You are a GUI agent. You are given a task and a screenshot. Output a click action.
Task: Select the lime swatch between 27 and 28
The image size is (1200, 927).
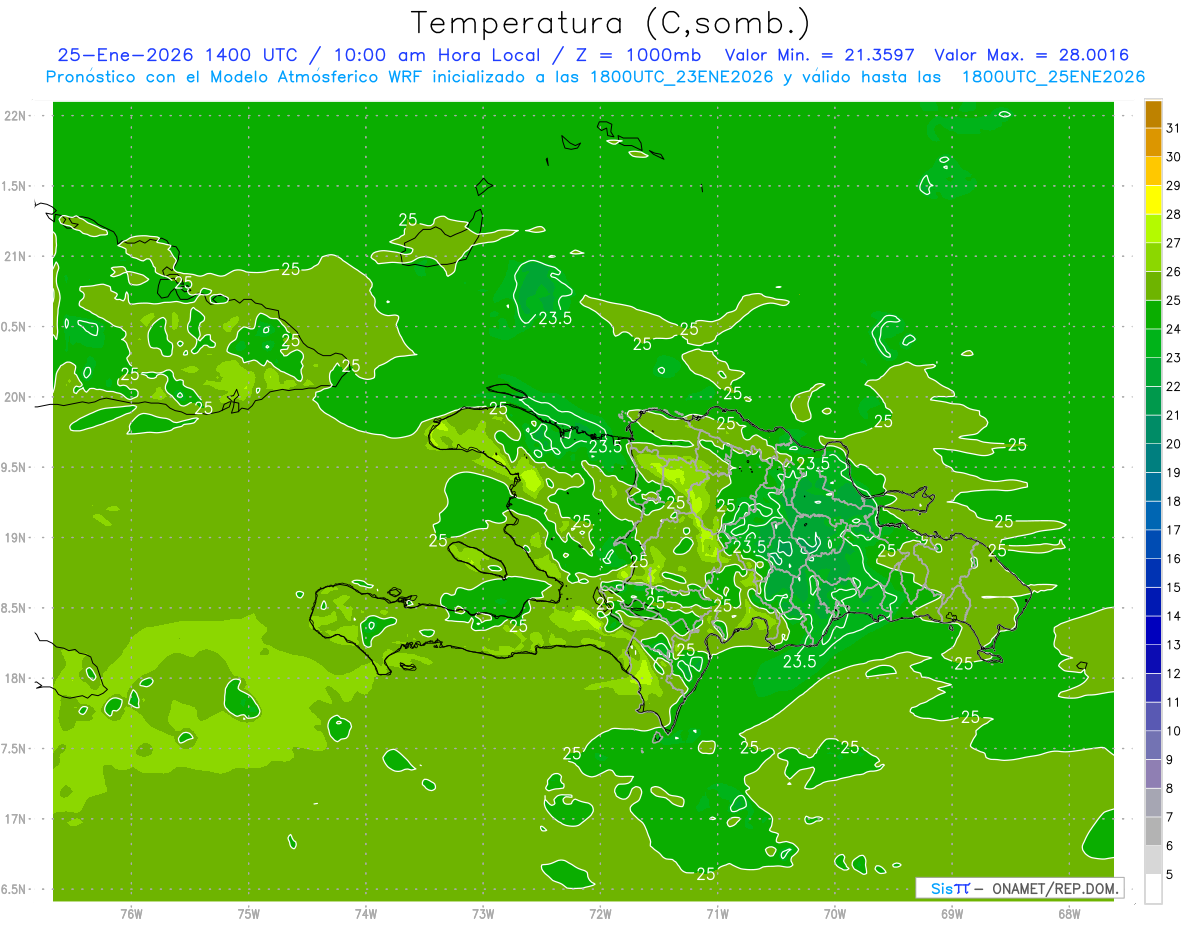(x=1153, y=229)
